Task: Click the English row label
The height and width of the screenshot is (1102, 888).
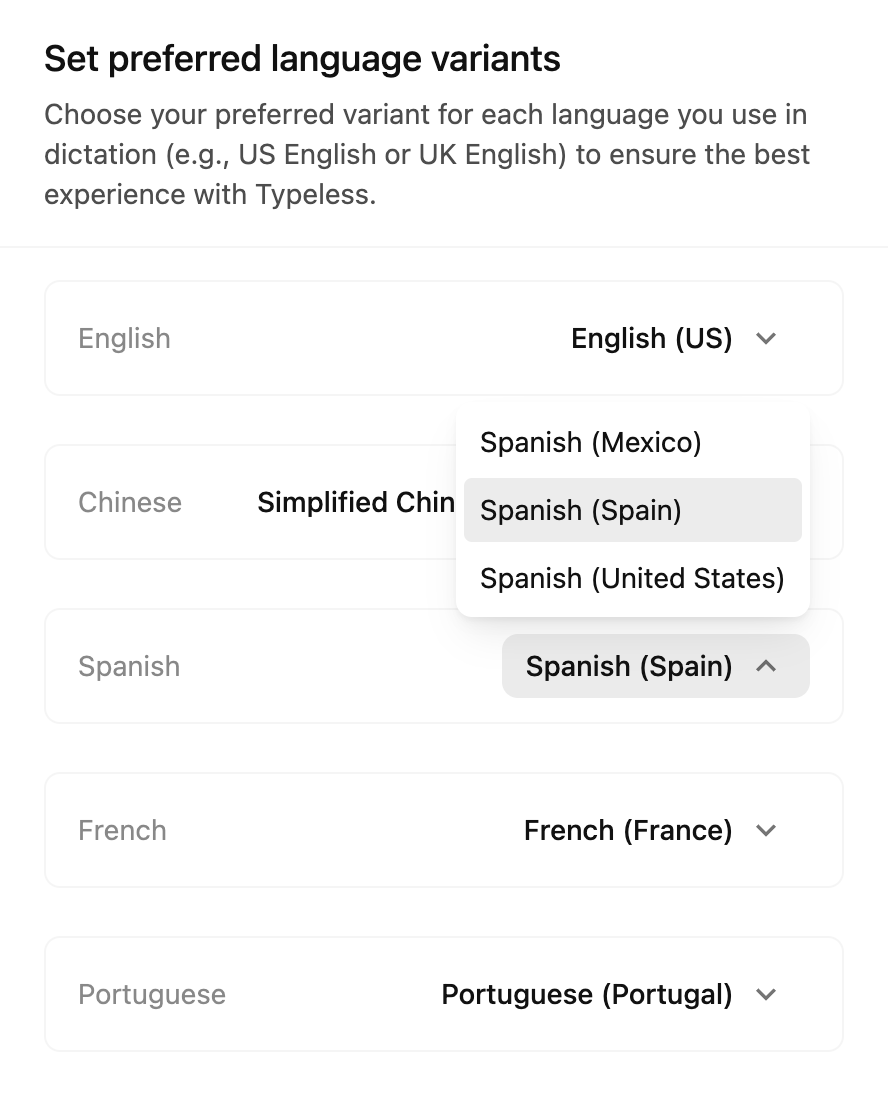Action: tap(124, 338)
